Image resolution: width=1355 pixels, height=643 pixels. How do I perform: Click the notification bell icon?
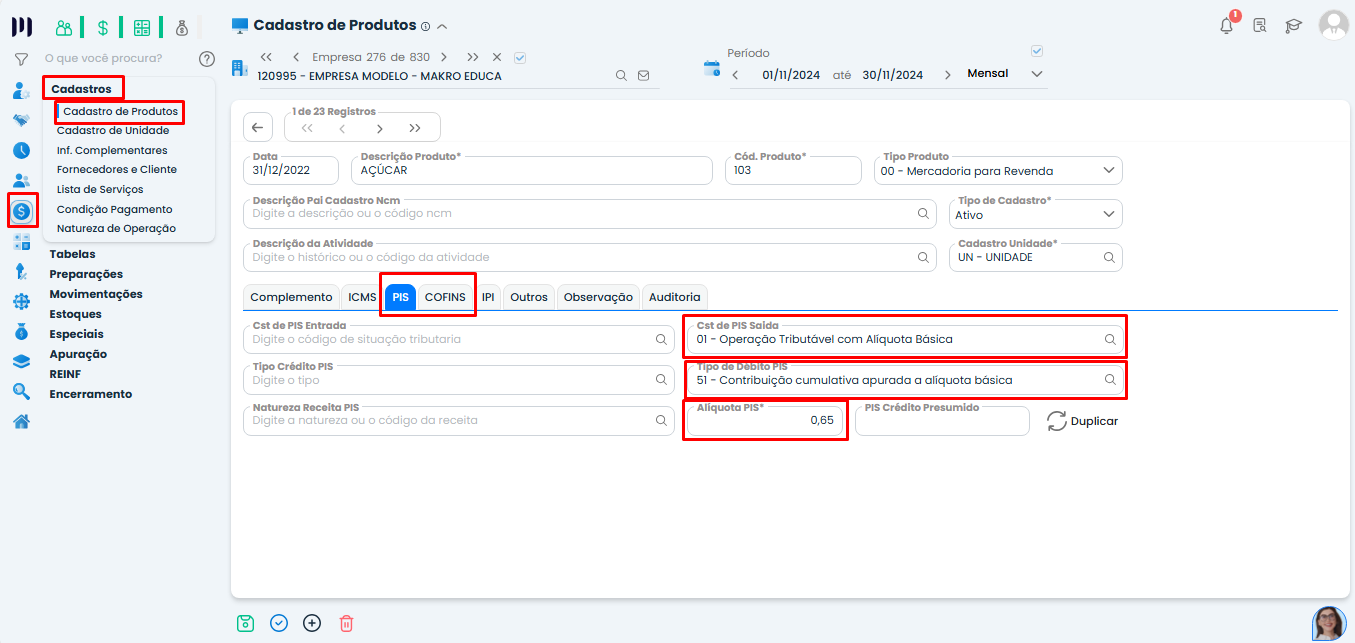(x=1226, y=26)
